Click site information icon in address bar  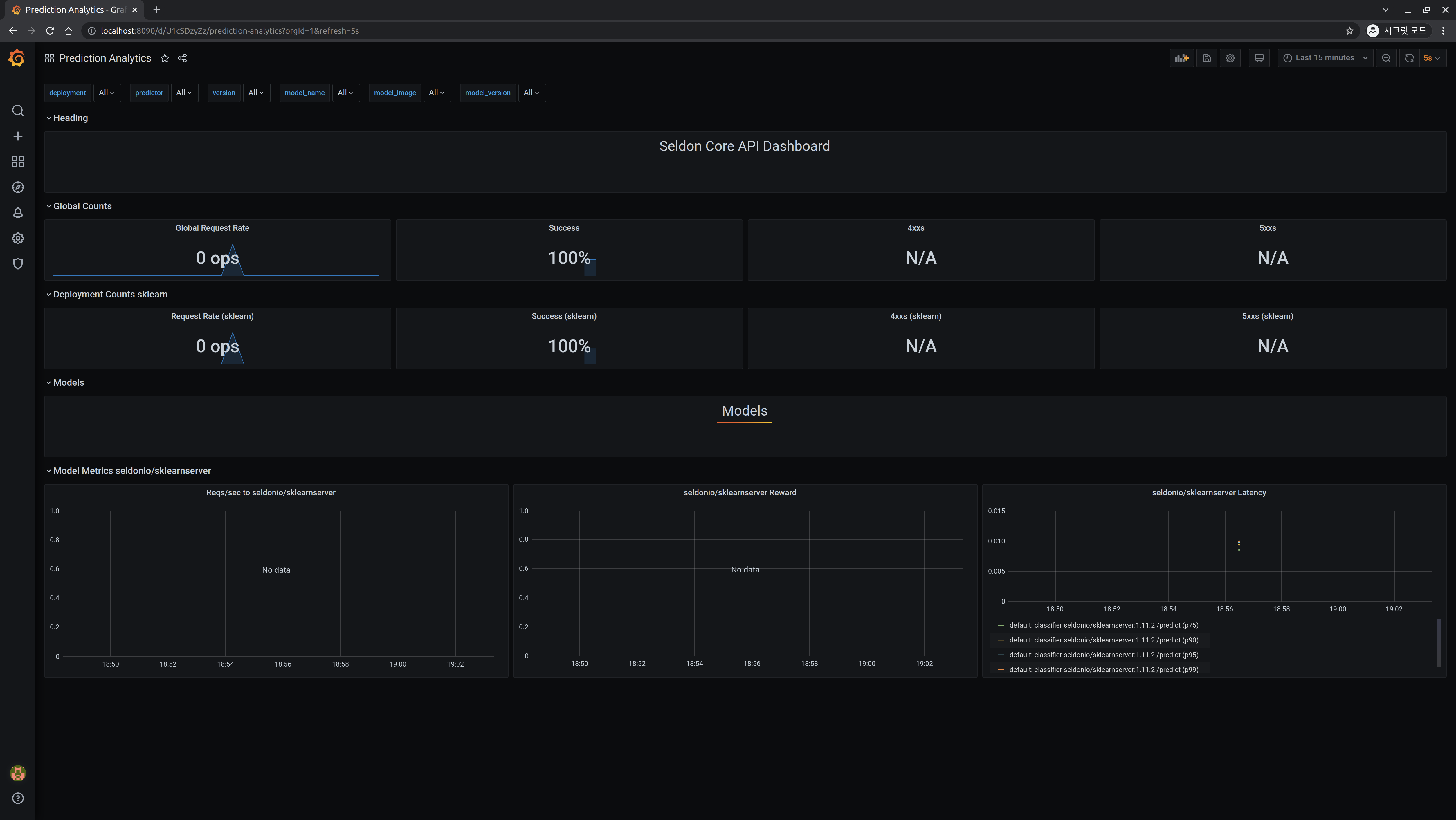coord(91,31)
